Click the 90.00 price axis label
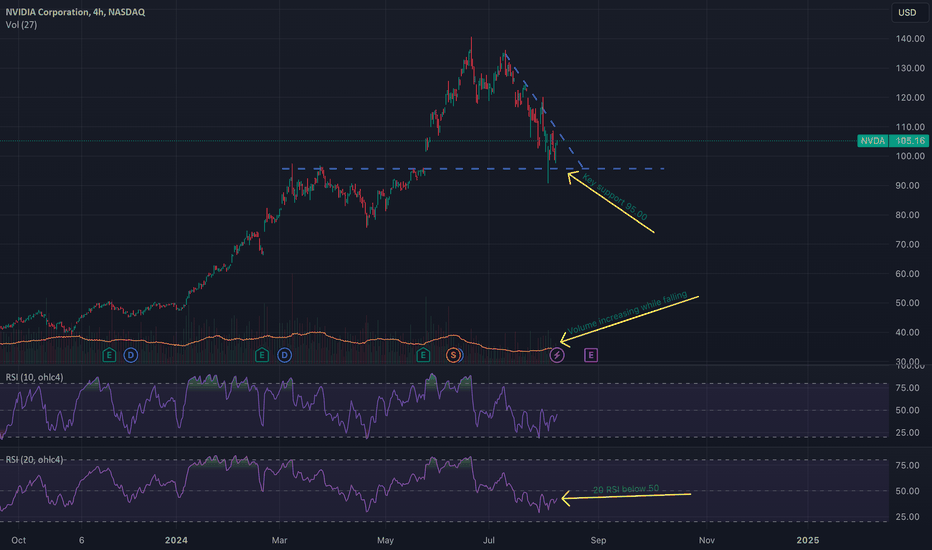The width and height of the screenshot is (932, 550). click(x=908, y=186)
